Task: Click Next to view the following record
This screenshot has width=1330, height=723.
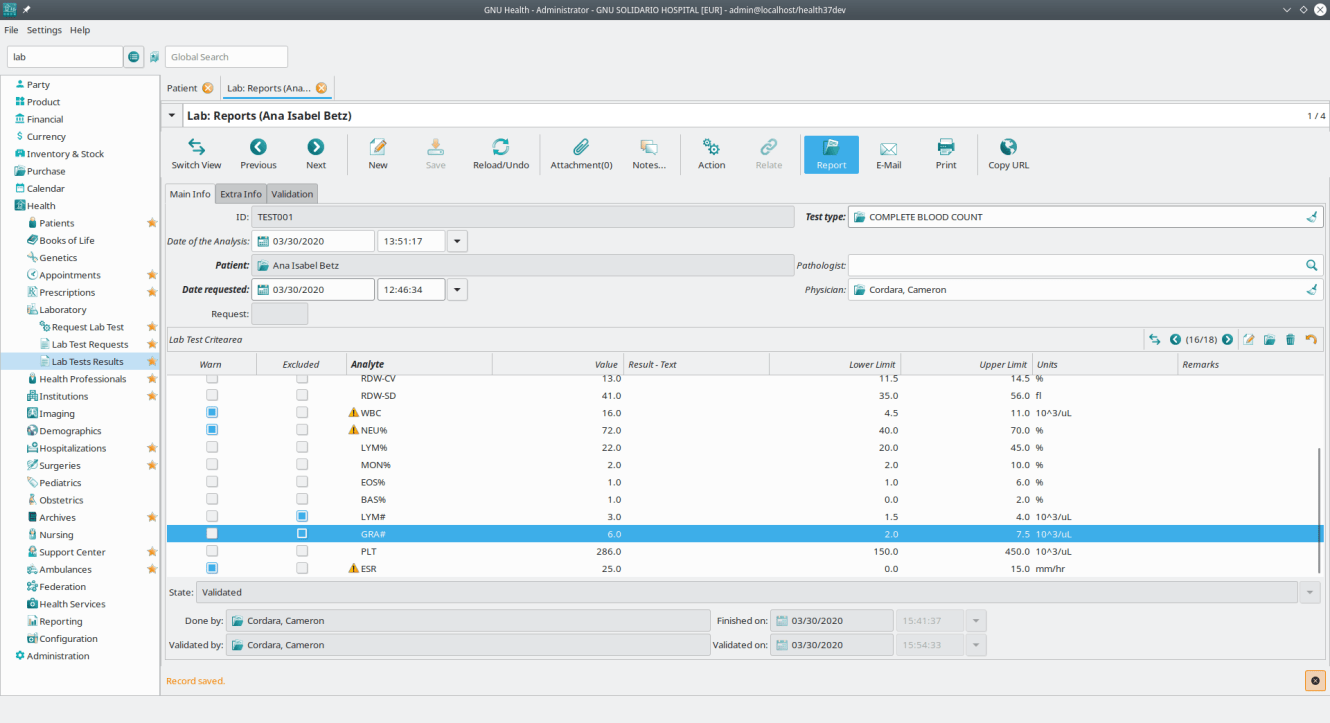Action: 315,153
